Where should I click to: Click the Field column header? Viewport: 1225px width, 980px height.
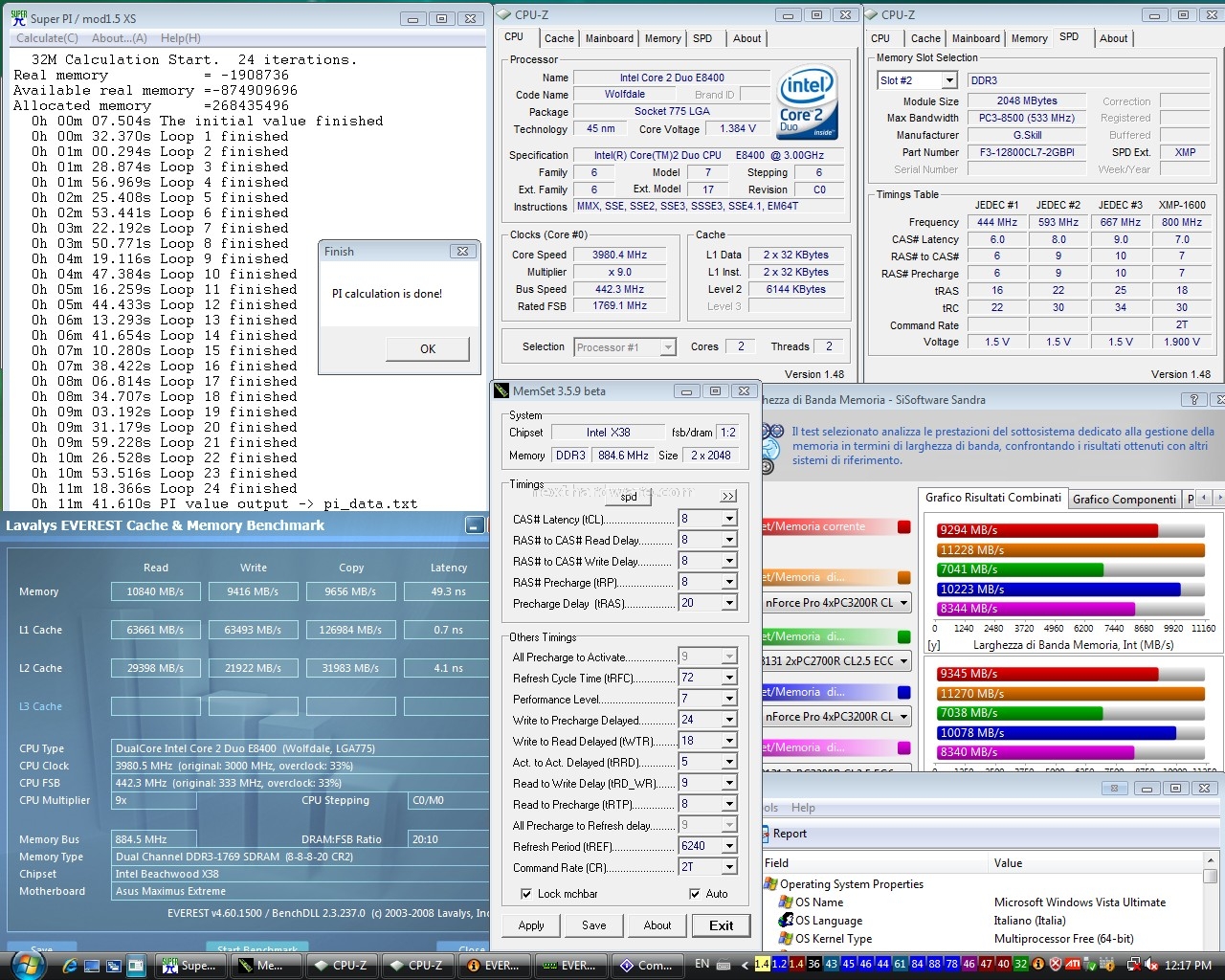tap(875, 862)
